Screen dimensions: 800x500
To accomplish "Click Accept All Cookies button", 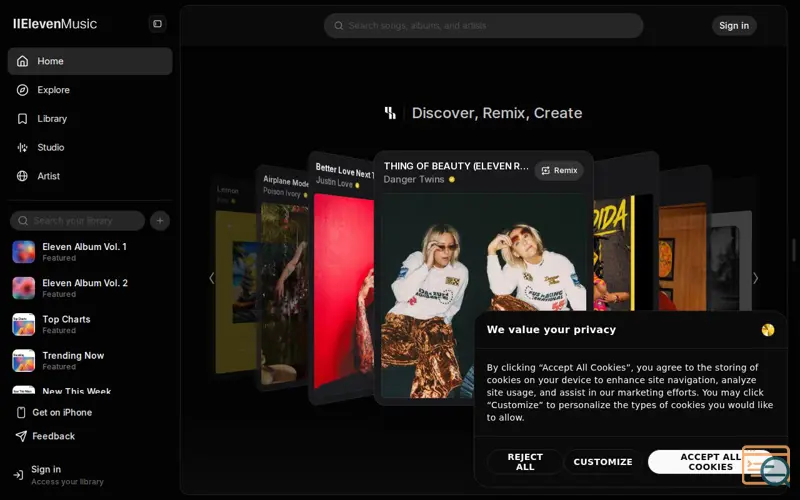I will click(x=709, y=462).
